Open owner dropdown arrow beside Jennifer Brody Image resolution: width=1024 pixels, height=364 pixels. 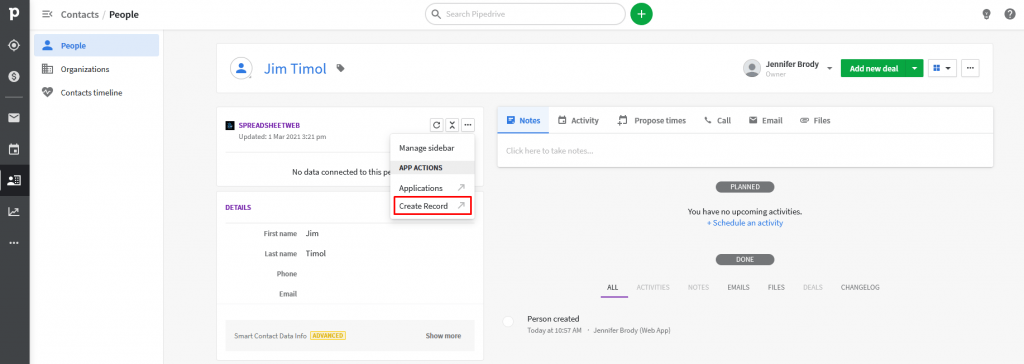coord(829,68)
